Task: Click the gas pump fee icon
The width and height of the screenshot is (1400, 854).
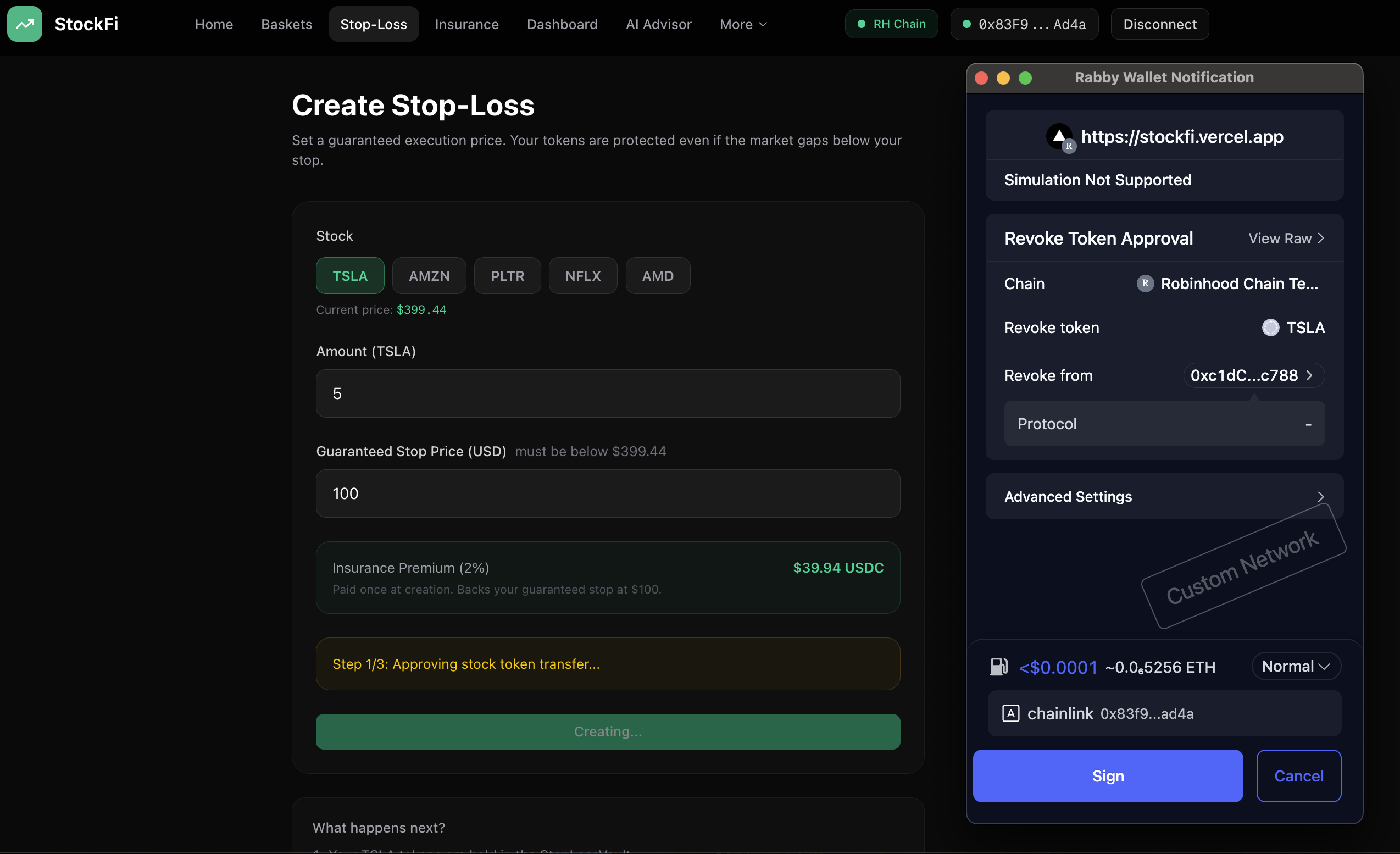Action: (x=998, y=667)
